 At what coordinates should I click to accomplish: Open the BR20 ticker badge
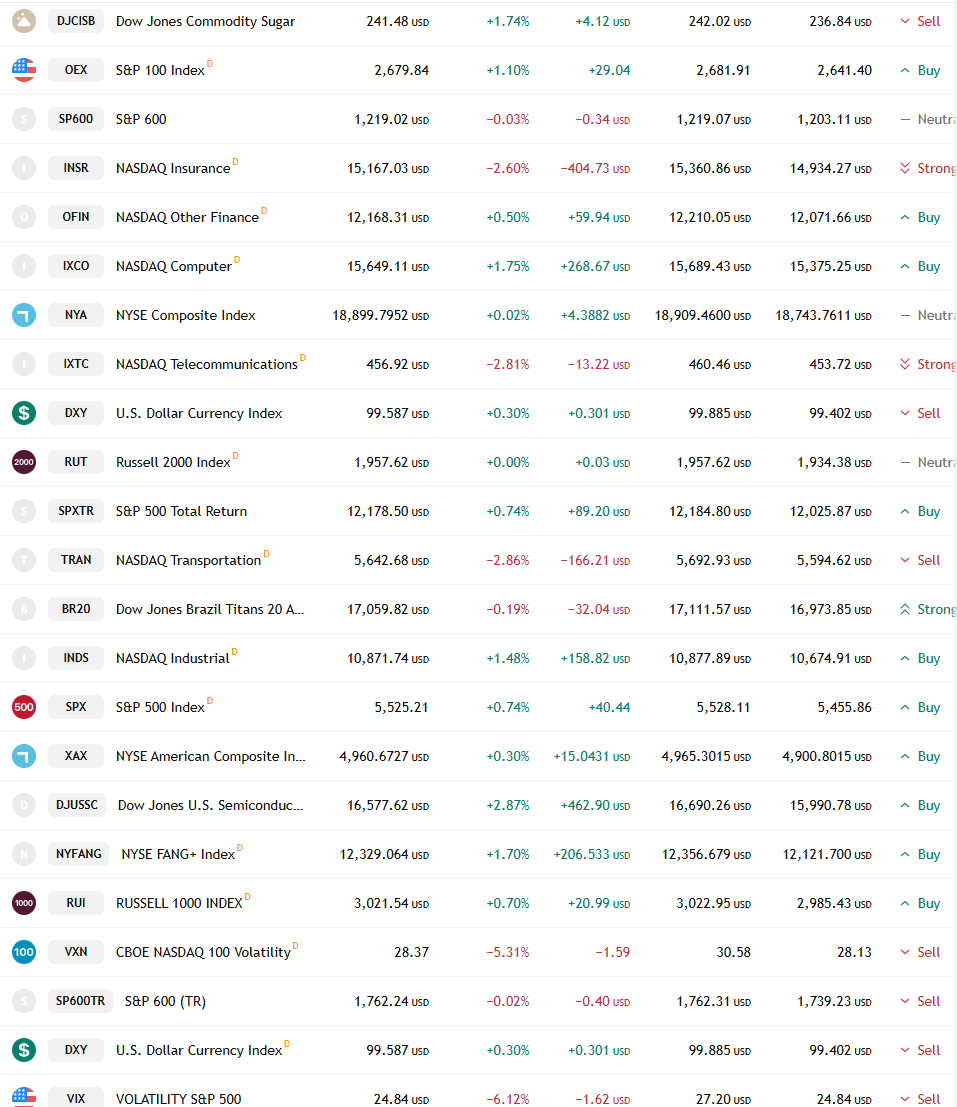point(76,609)
